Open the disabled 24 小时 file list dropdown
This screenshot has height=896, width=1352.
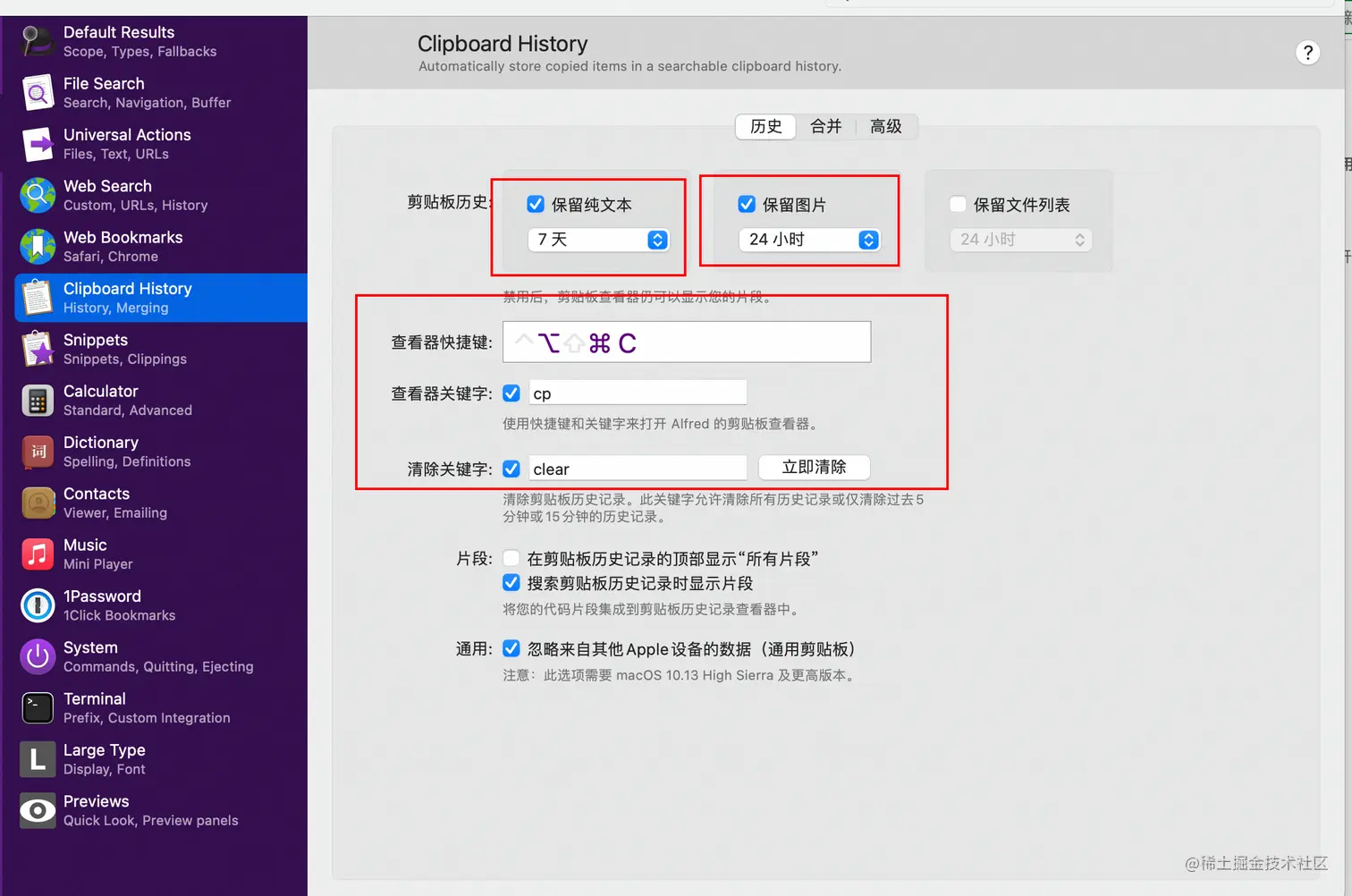click(x=1020, y=240)
